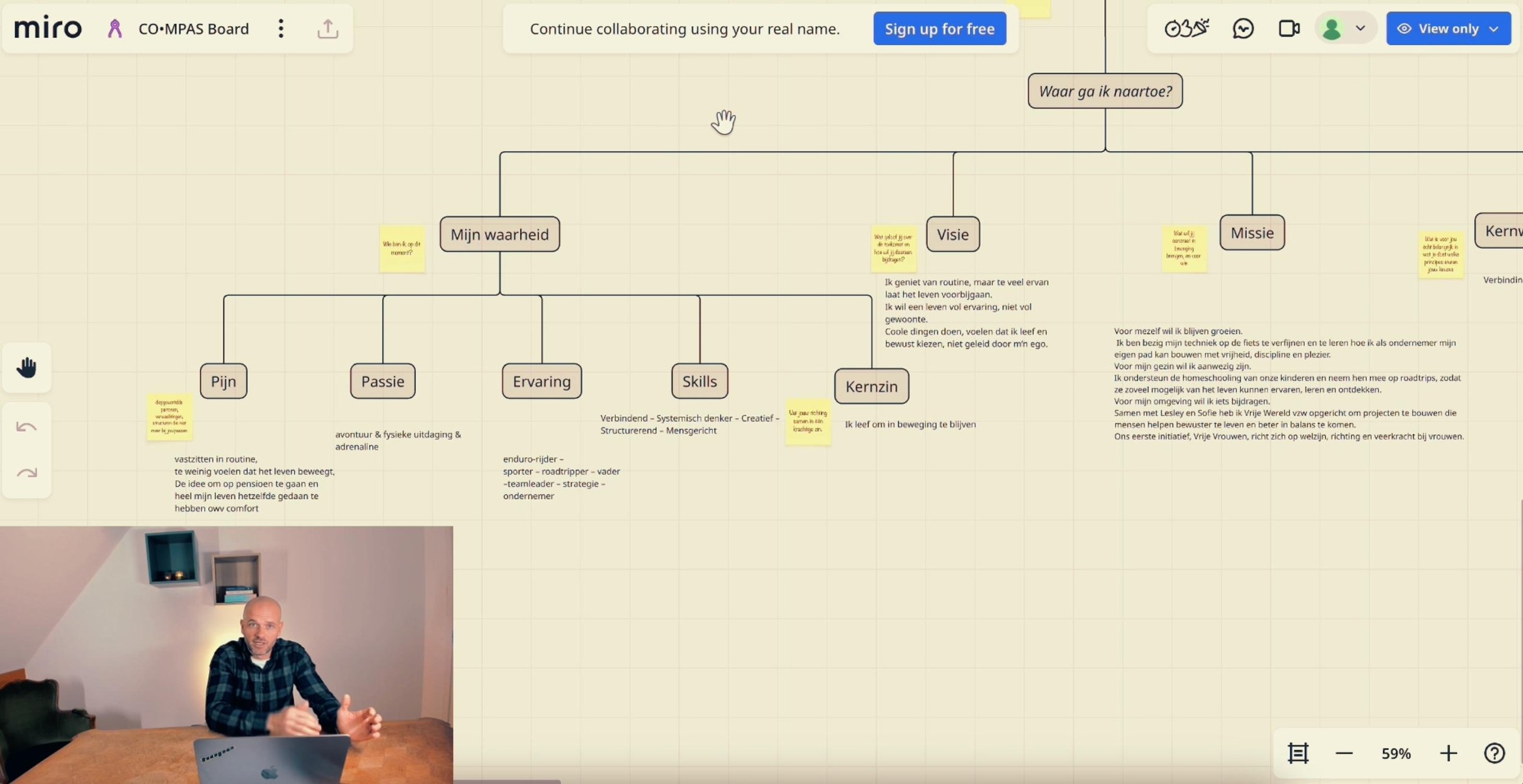Click the 59% zoom level

pyautogui.click(x=1396, y=754)
